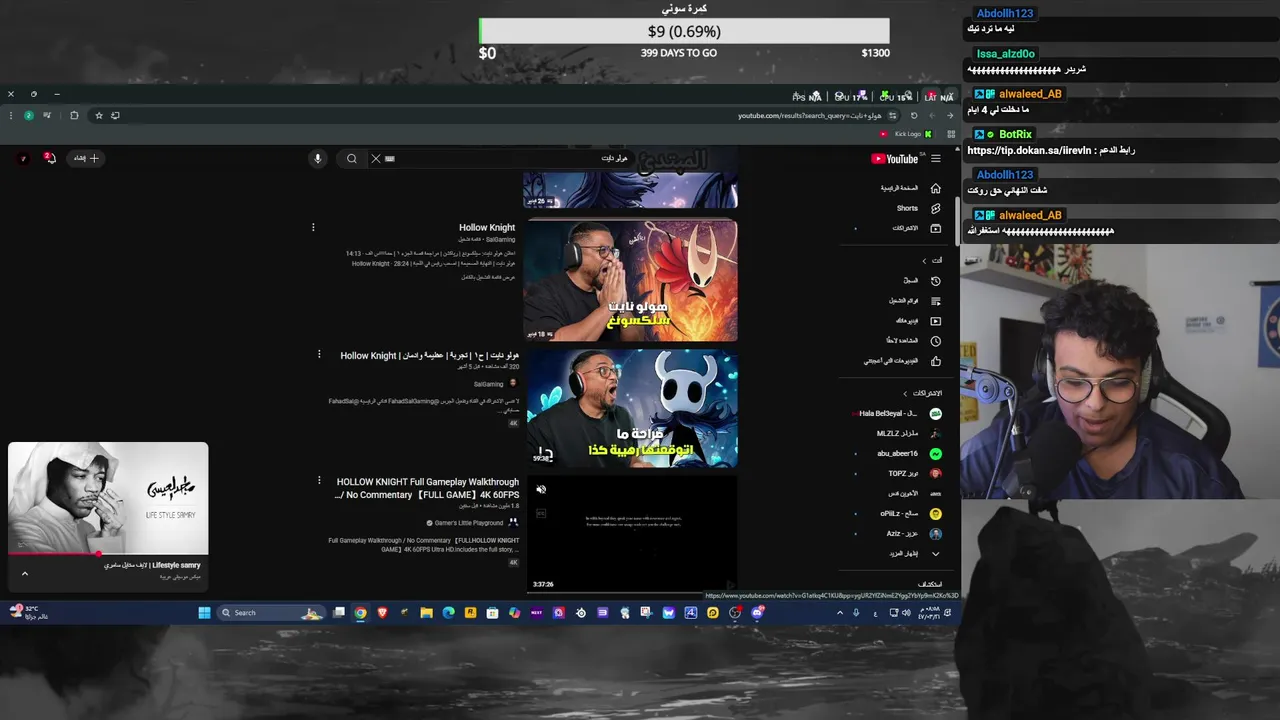Open the Windows Start button
This screenshot has width=1280, height=720.
click(x=204, y=613)
